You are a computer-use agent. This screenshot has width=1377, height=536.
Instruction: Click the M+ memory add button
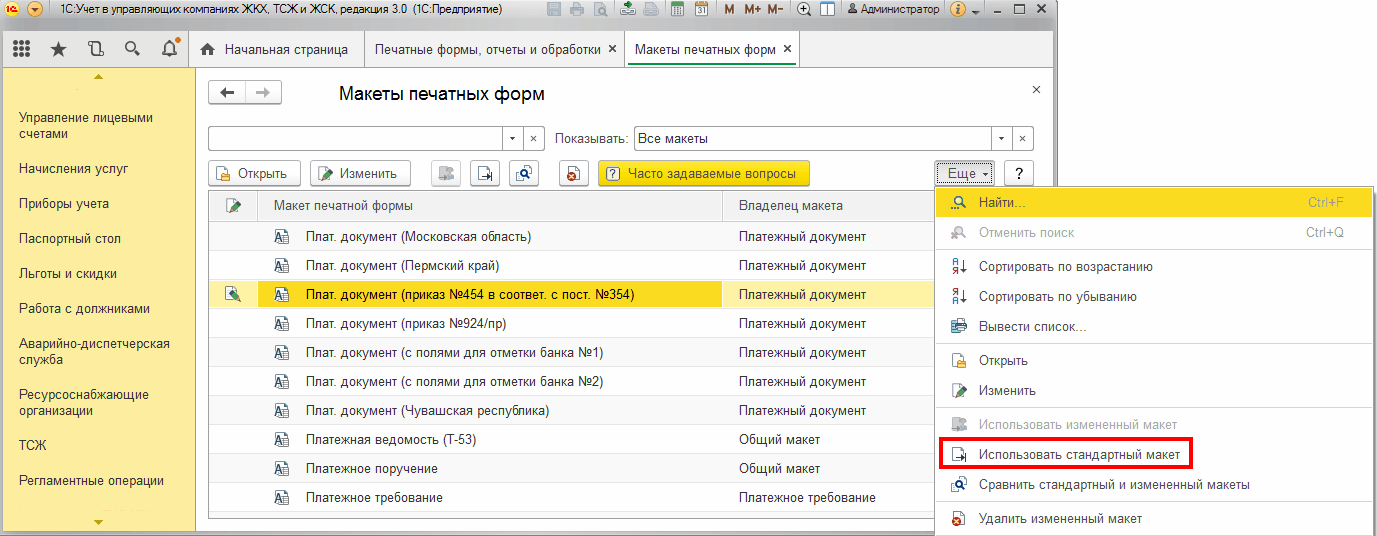[752, 9]
